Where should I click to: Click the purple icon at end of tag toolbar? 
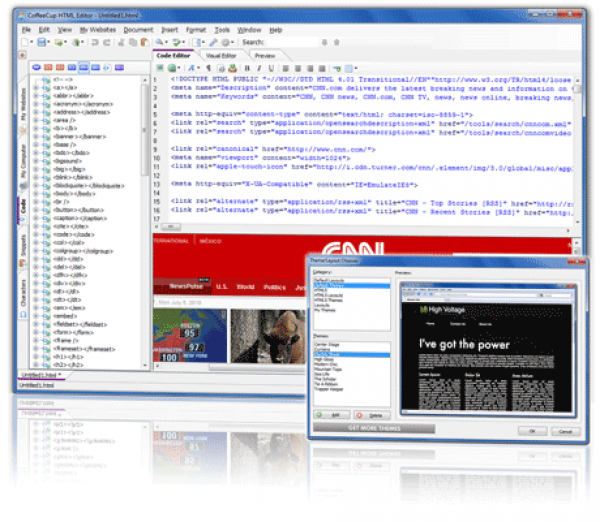[x=119, y=68]
